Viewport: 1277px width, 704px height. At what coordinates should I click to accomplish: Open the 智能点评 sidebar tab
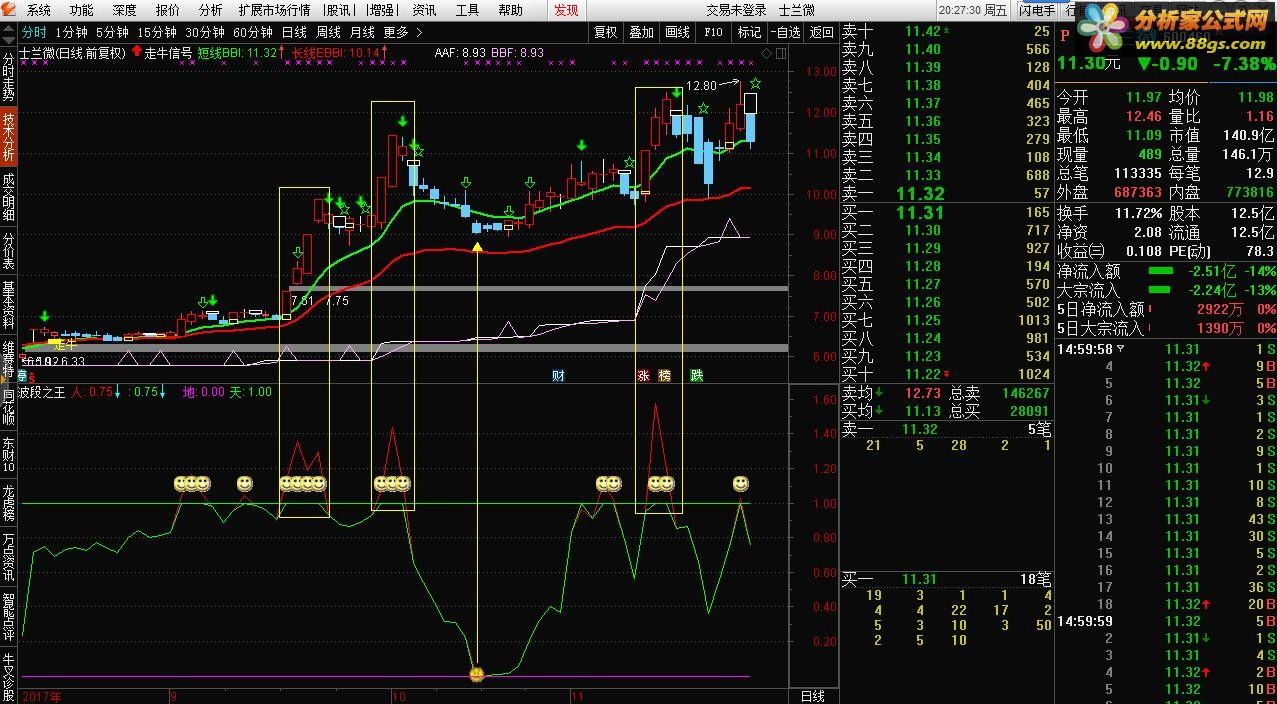9,617
